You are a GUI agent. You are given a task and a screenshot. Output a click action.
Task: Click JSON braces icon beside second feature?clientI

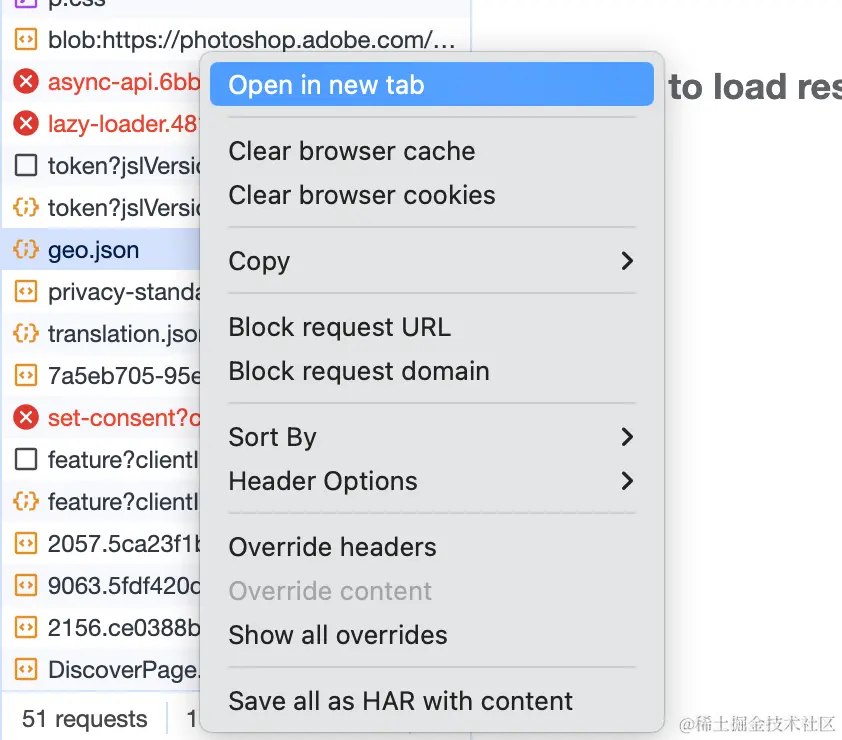pos(26,501)
